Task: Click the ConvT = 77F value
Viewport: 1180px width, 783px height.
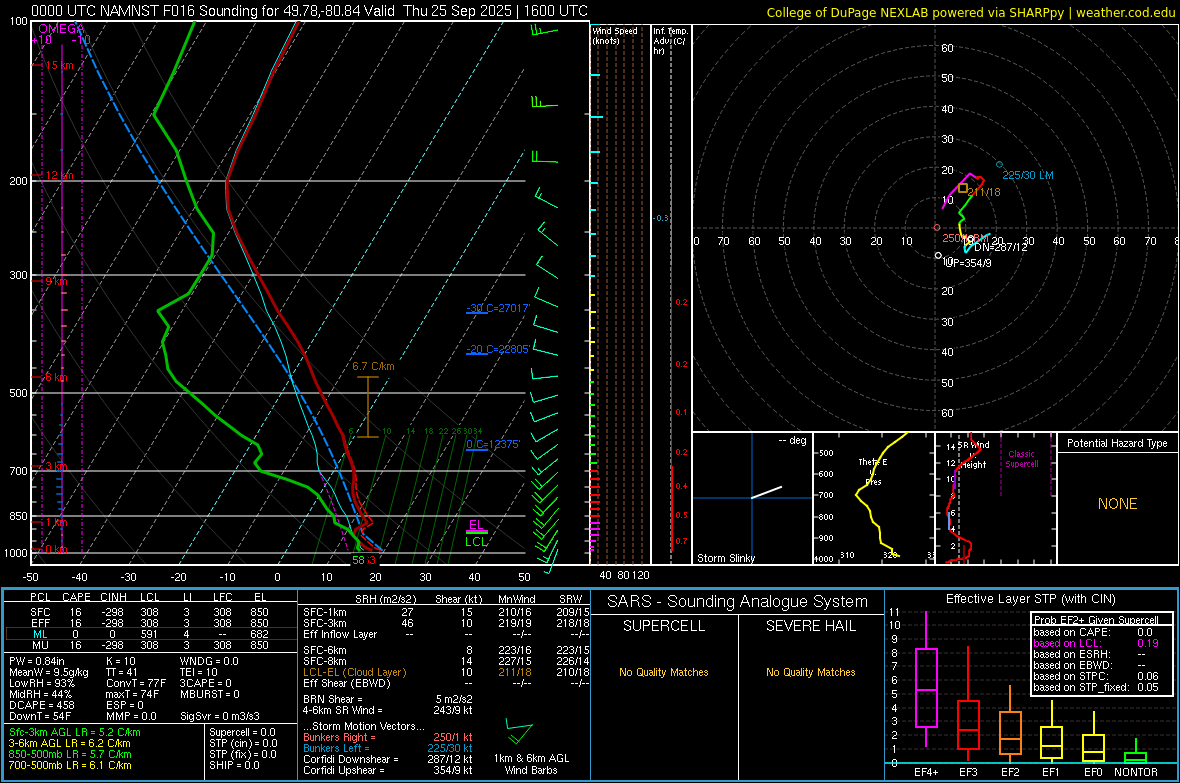Action: 136,684
